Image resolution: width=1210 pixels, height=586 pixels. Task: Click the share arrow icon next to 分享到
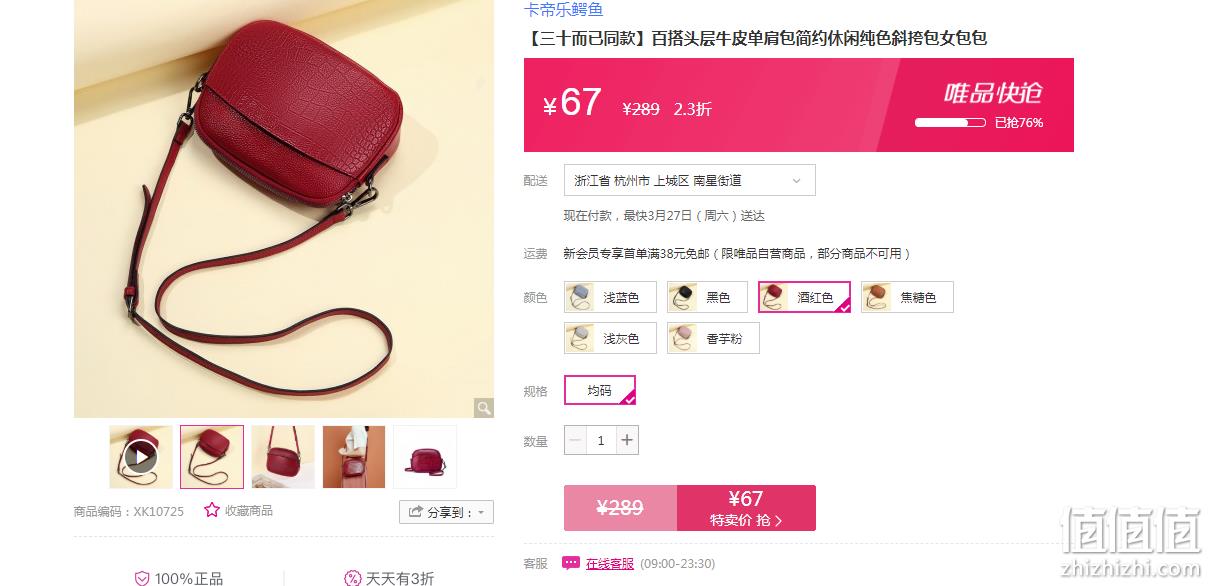[415, 512]
